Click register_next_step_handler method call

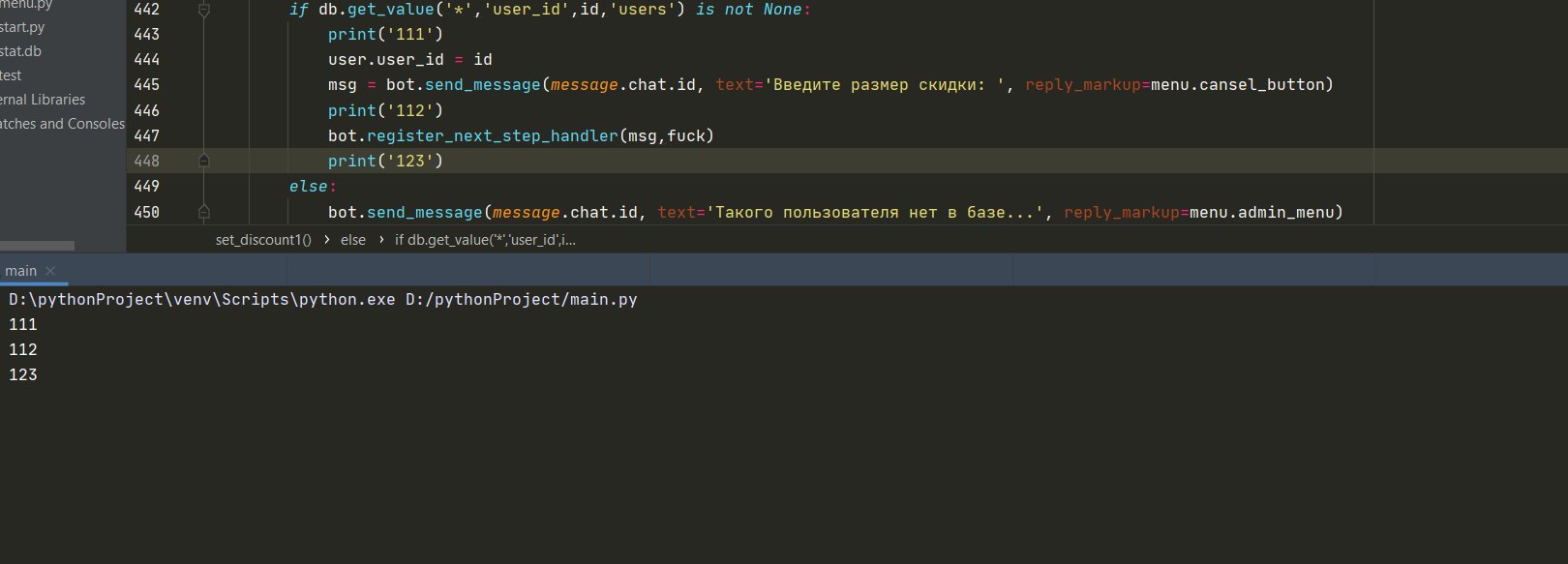pyautogui.click(x=492, y=135)
